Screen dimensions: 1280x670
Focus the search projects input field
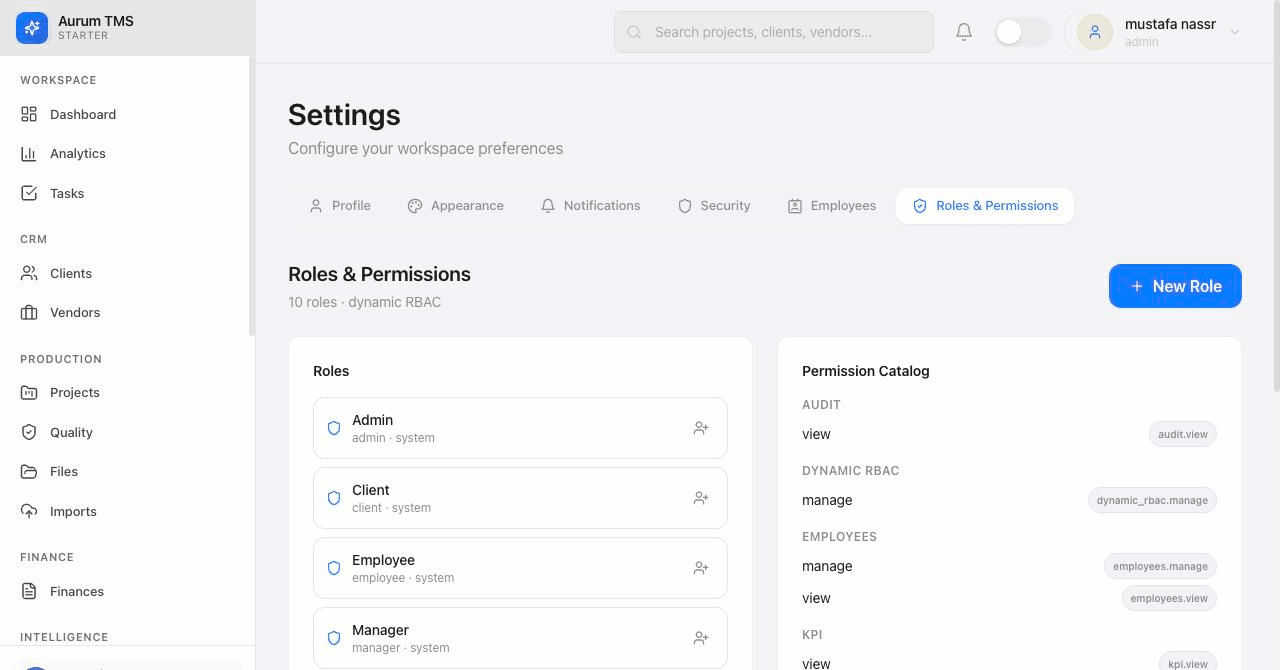point(774,32)
